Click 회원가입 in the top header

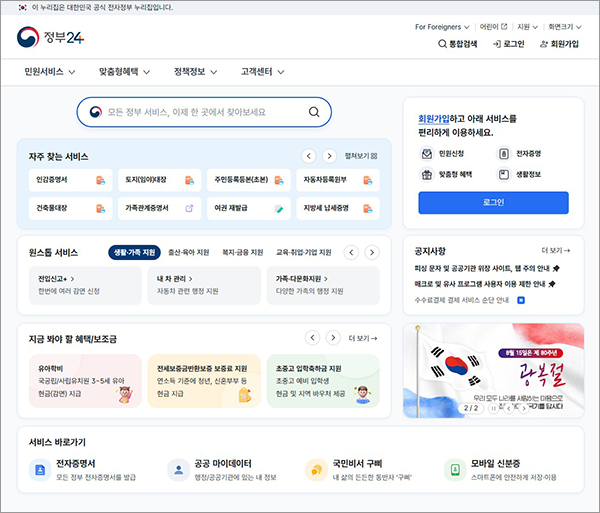point(559,44)
